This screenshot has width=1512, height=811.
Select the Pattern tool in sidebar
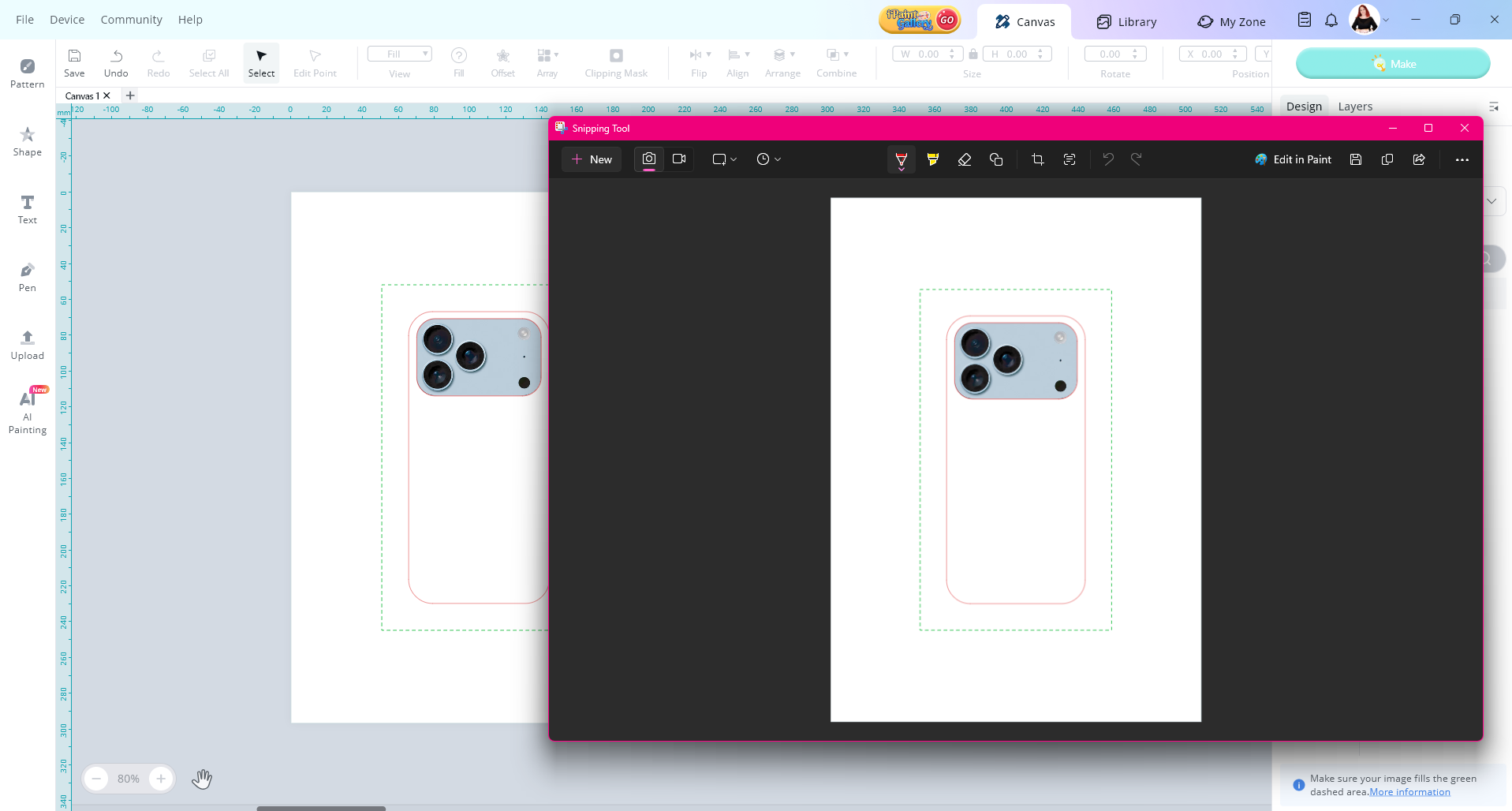coord(27,73)
